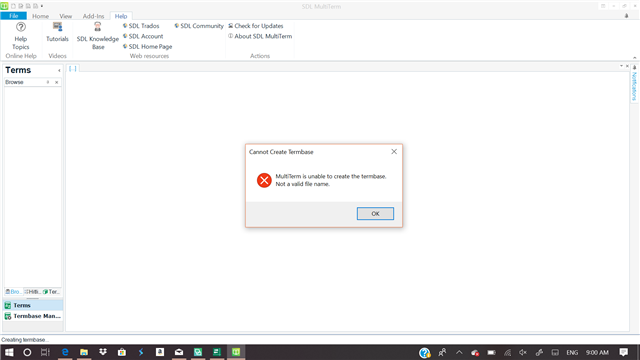Close the active entry document tab
Viewport: 640px width, 360px height.
pyautogui.click(x=627, y=66)
